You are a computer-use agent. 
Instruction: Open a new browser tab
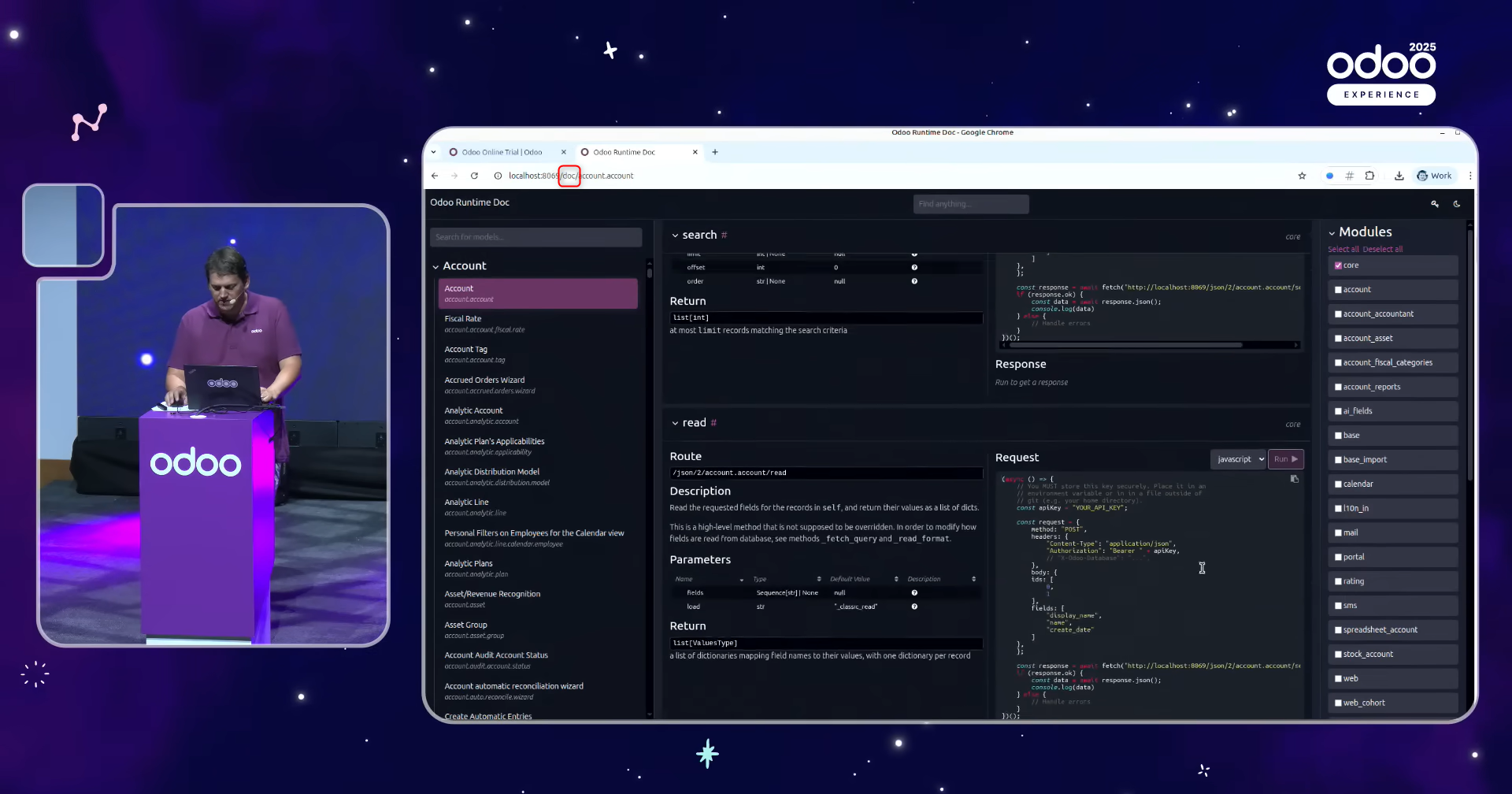coord(715,152)
